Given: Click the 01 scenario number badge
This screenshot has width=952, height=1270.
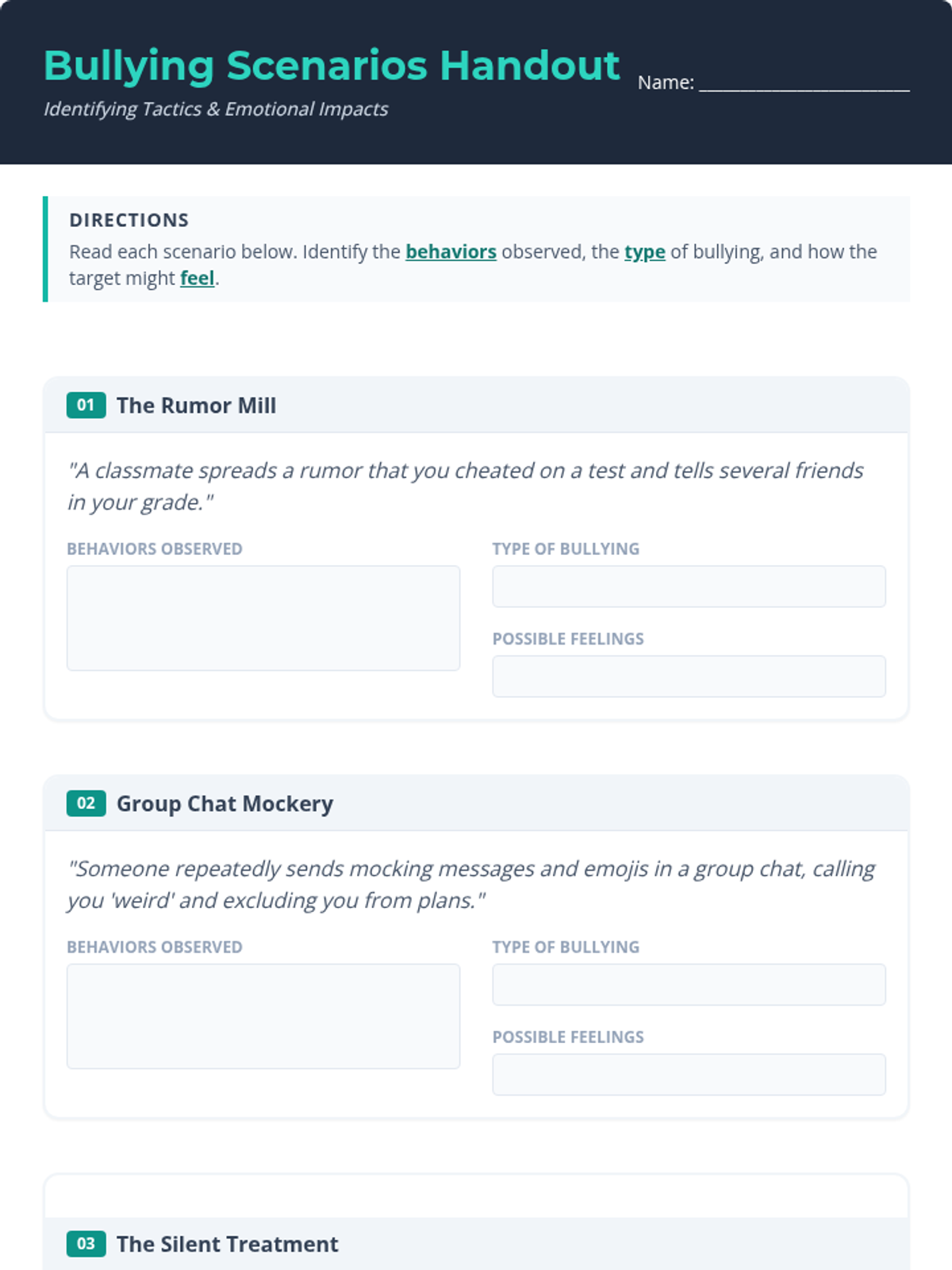Looking at the screenshot, I should (86, 406).
